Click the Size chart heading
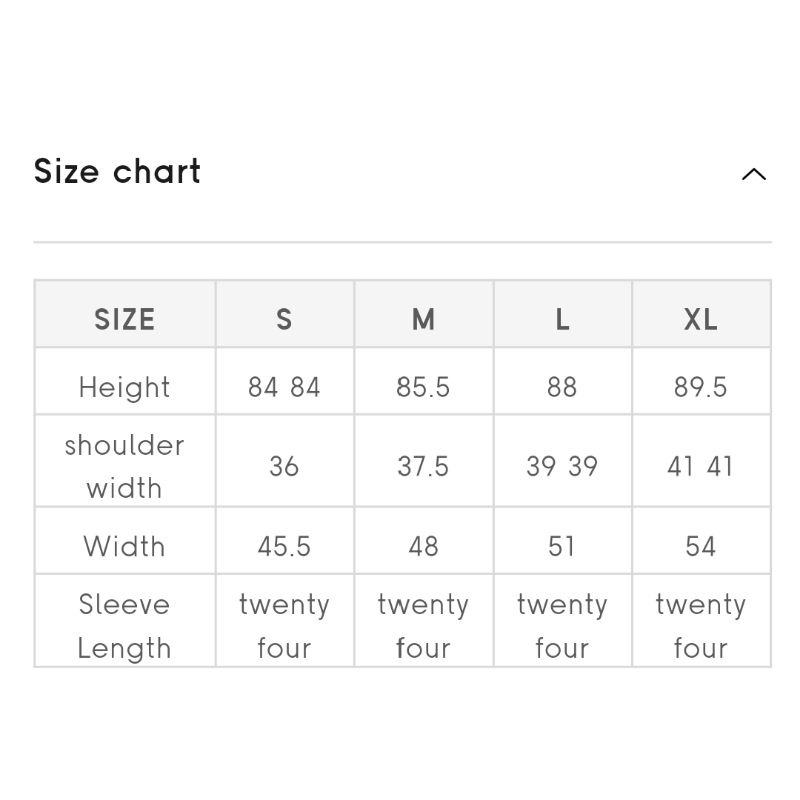 118,172
